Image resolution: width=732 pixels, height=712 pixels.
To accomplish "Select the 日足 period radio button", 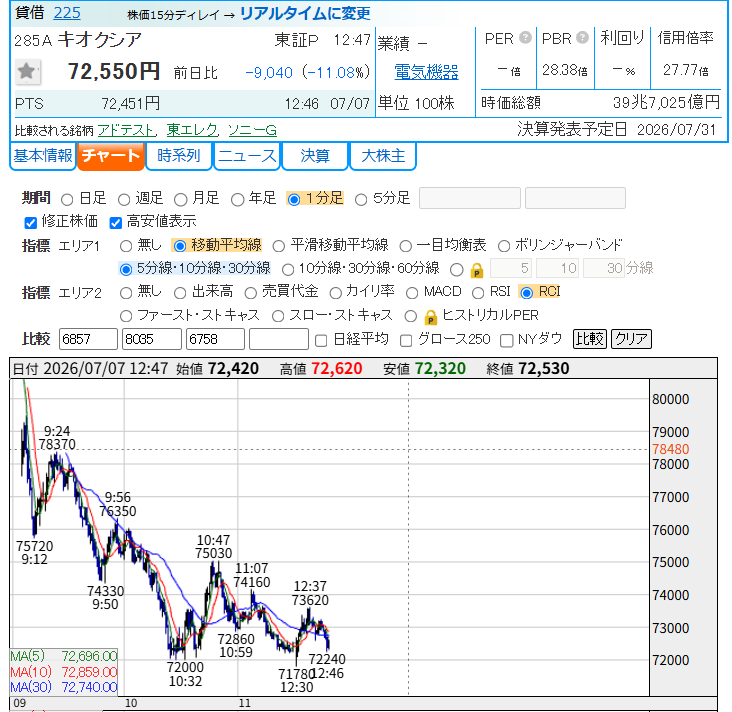I will point(67,200).
